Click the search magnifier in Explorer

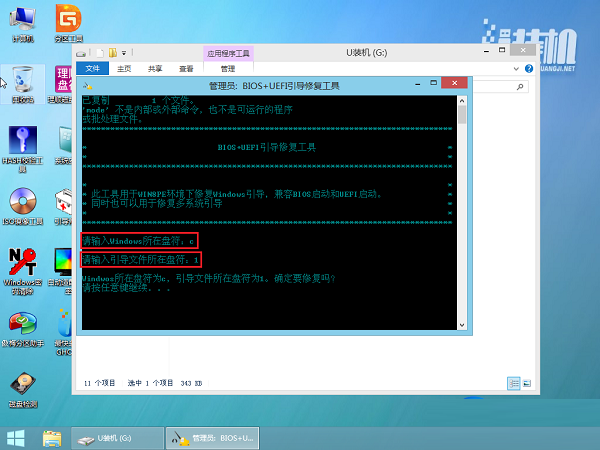(520, 87)
